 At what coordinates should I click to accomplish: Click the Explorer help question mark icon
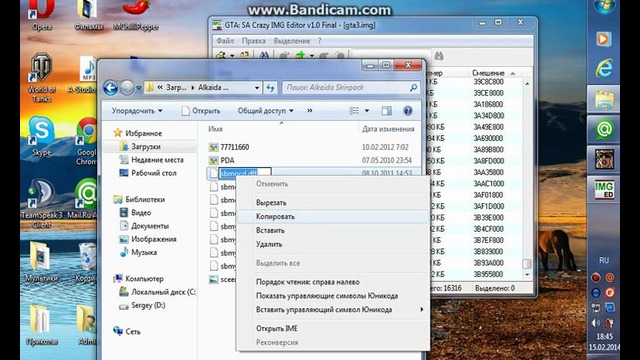[407, 111]
